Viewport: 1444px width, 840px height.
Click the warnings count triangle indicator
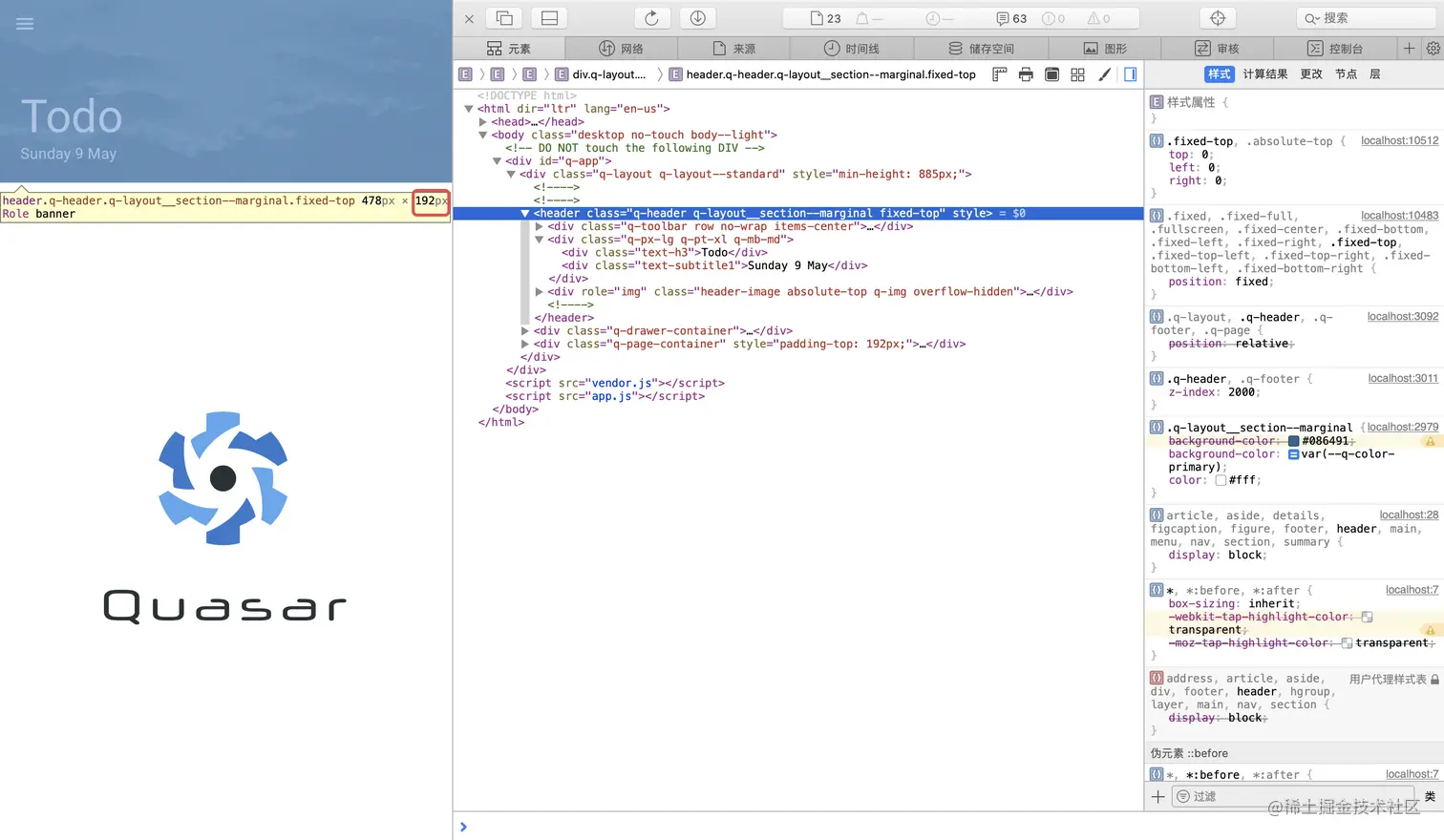[x=1099, y=18]
